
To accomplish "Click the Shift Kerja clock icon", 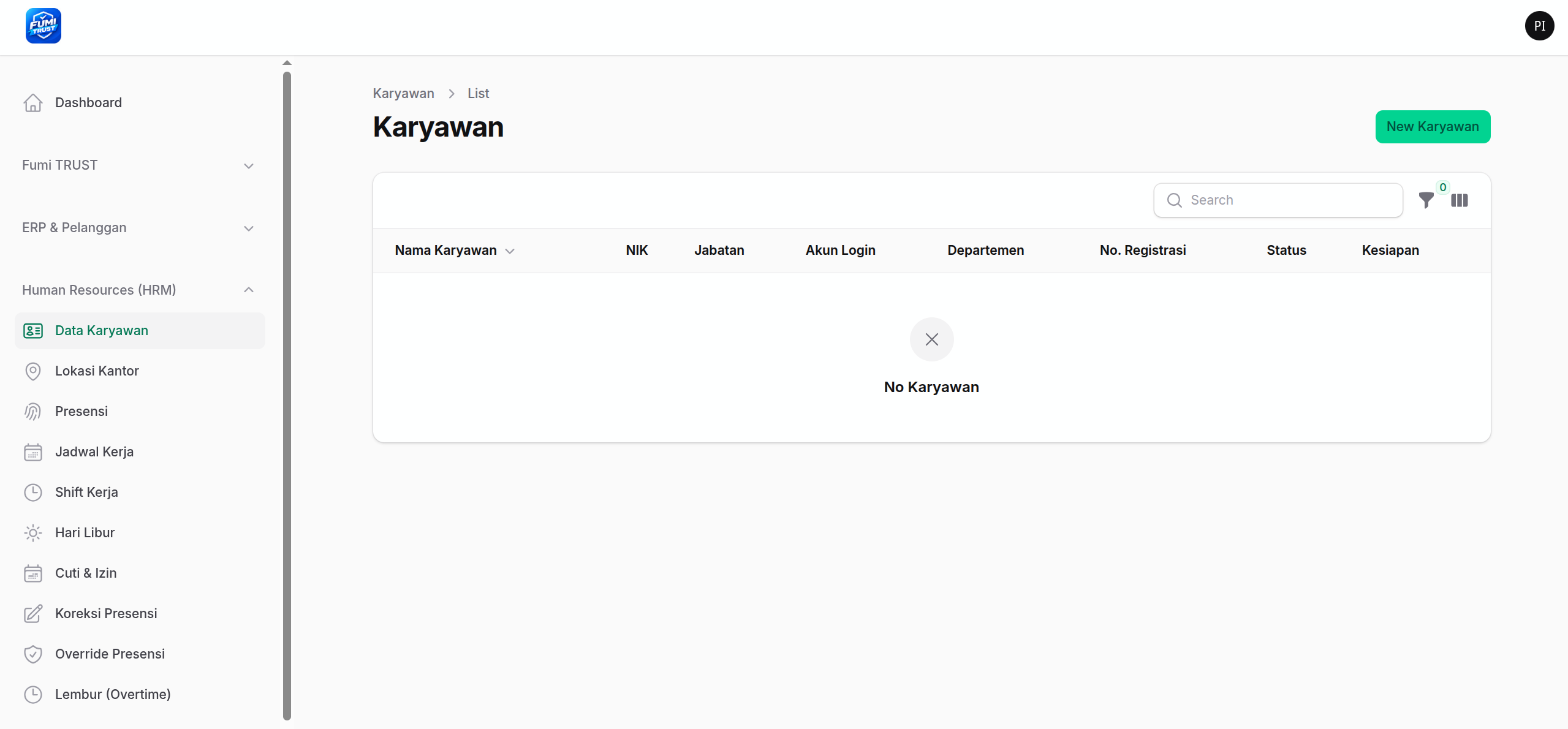I will 33,493.
